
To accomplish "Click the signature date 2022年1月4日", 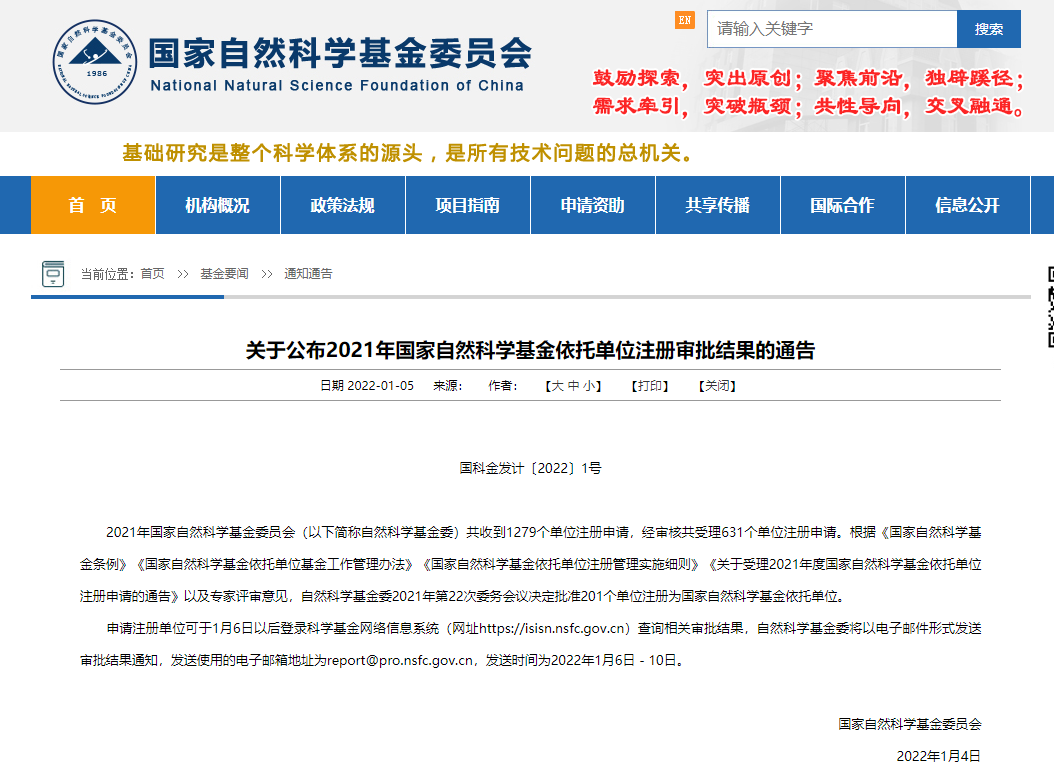I will pos(938,756).
